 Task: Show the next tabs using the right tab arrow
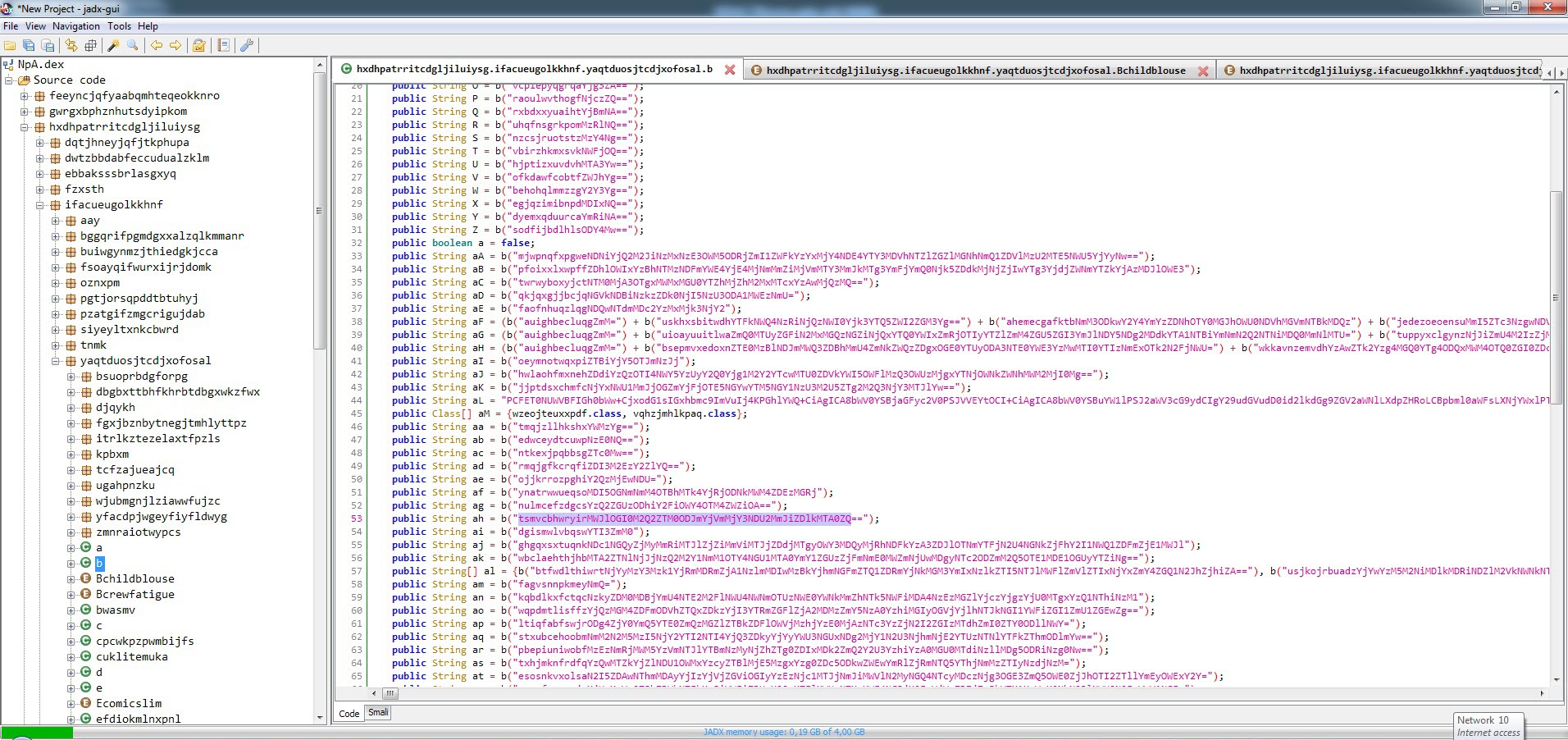tap(1561, 72)
